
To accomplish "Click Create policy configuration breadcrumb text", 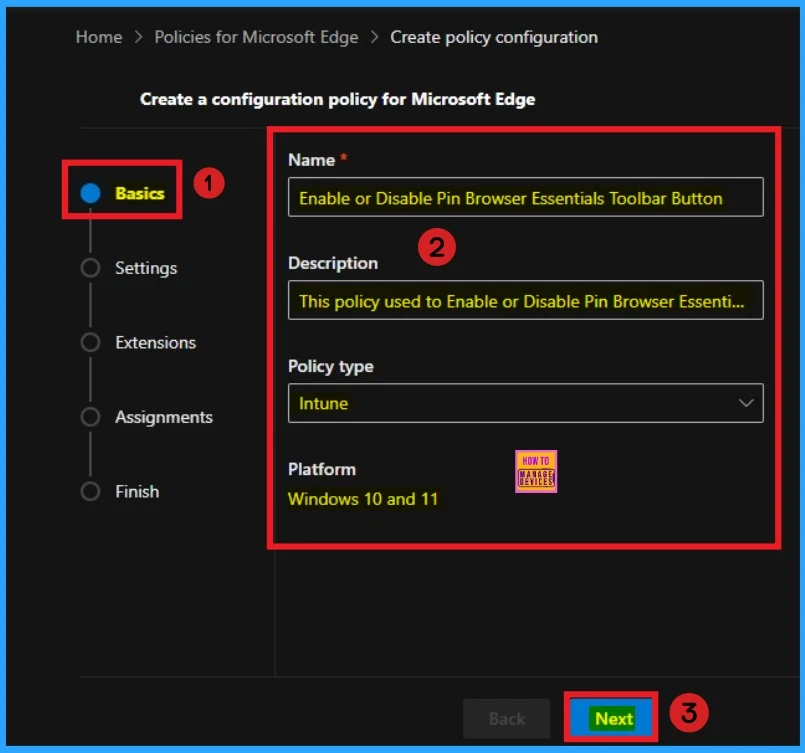I will click(494, 37).
